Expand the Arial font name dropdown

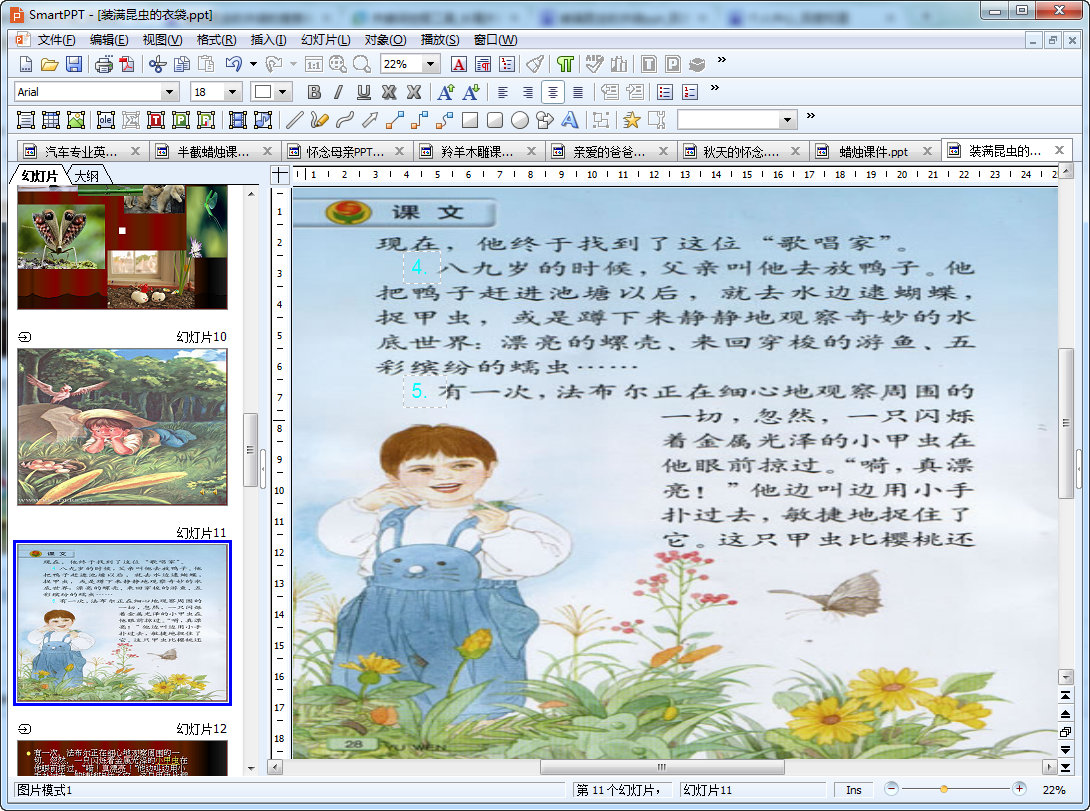[169, 92]
